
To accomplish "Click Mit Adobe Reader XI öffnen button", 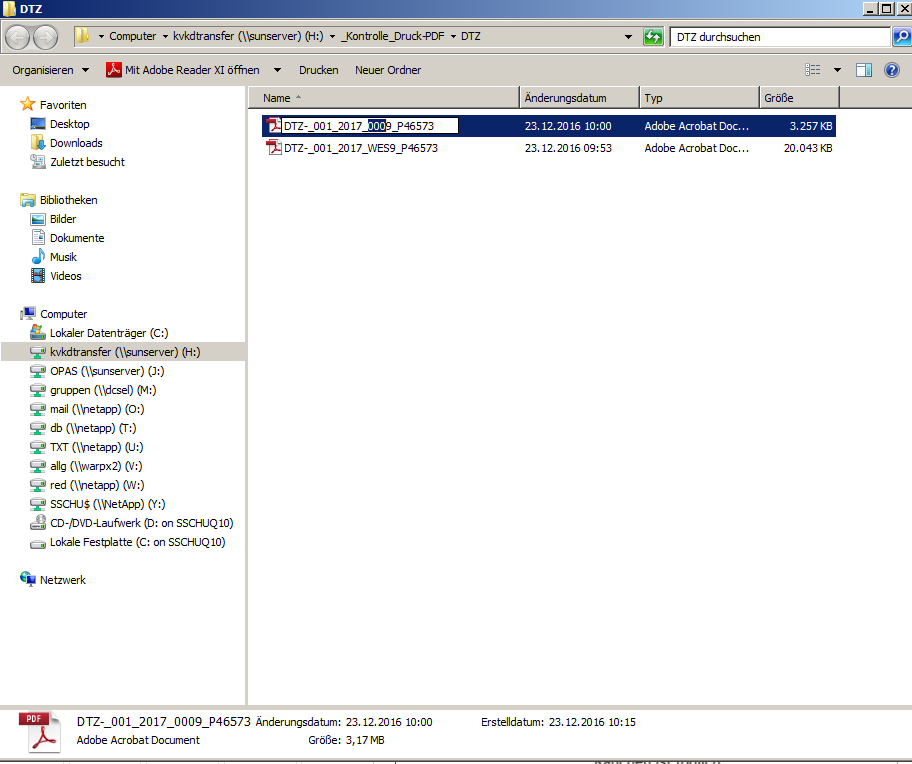I will click(183, 70).
